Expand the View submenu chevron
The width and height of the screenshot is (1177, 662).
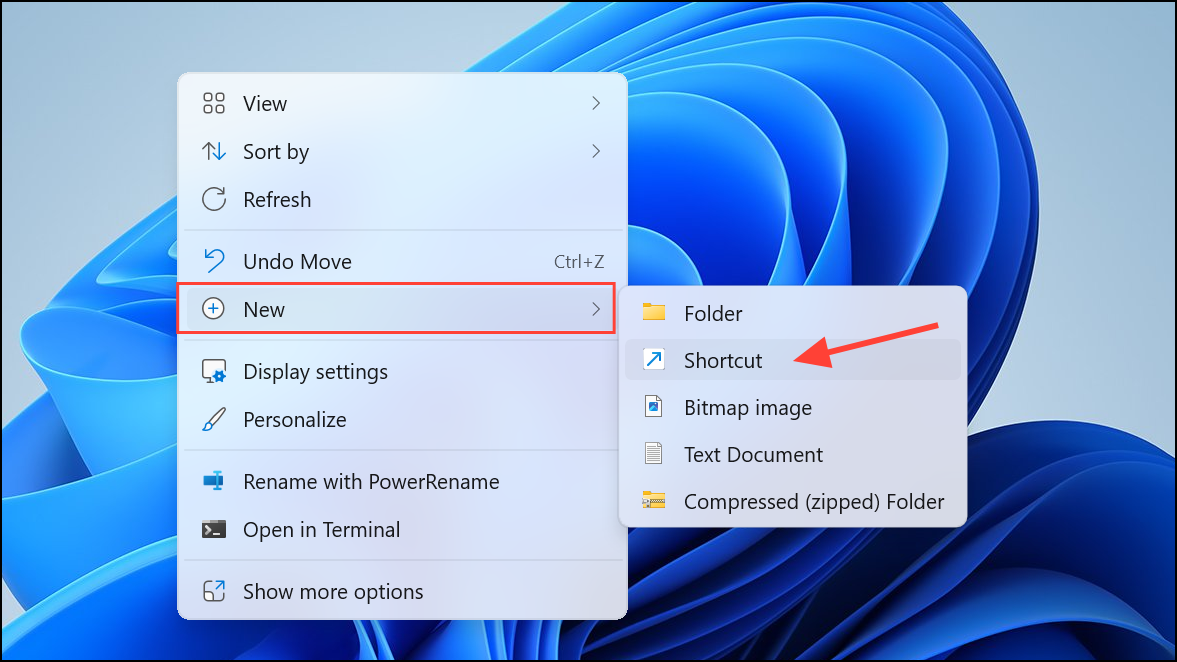[596, 103]
